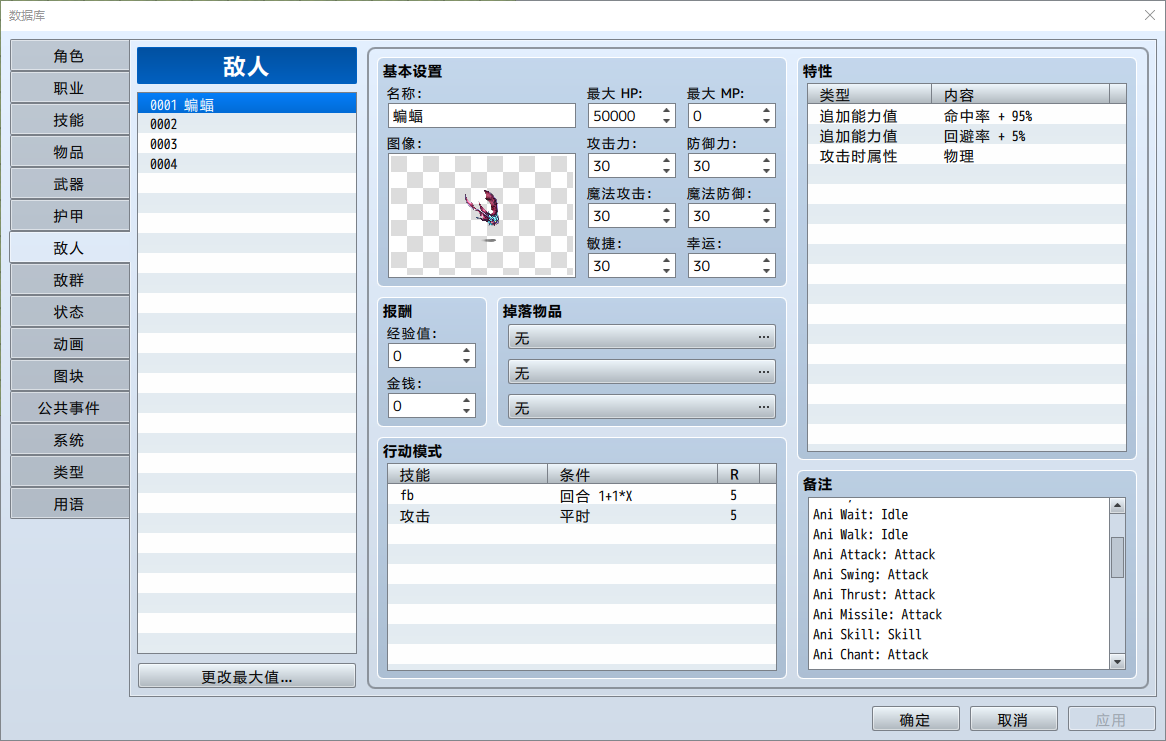Open the 护甲 tab

pyautogui.click(x=69, y=216)
